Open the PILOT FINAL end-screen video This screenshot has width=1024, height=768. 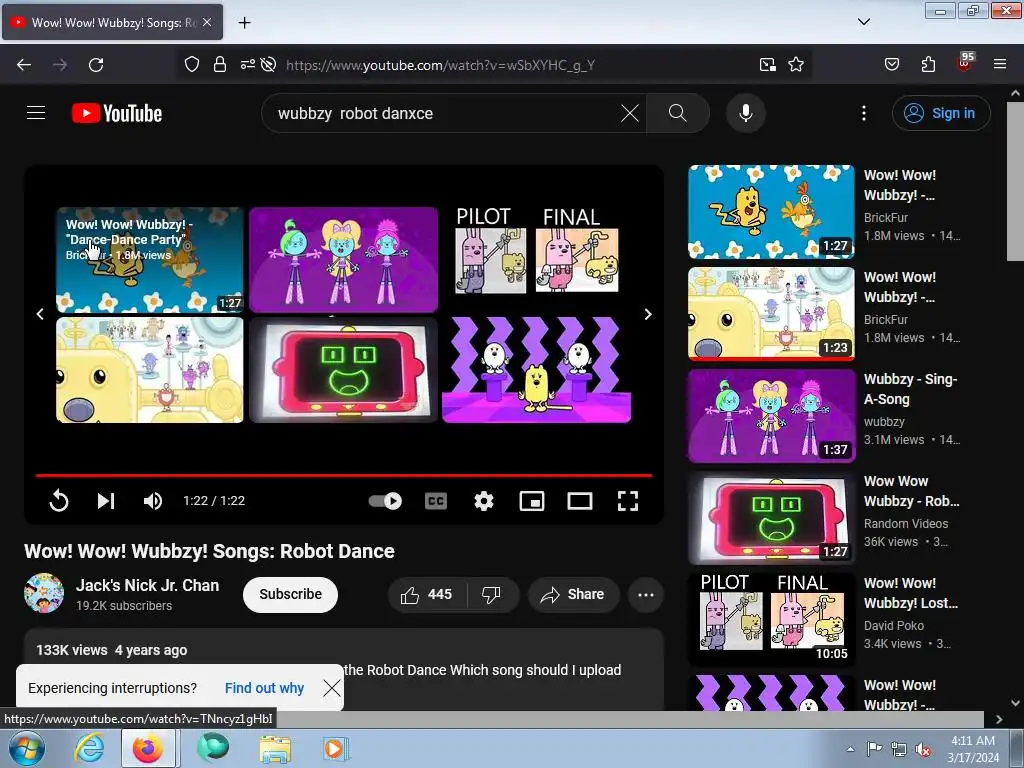click(537, 260)
